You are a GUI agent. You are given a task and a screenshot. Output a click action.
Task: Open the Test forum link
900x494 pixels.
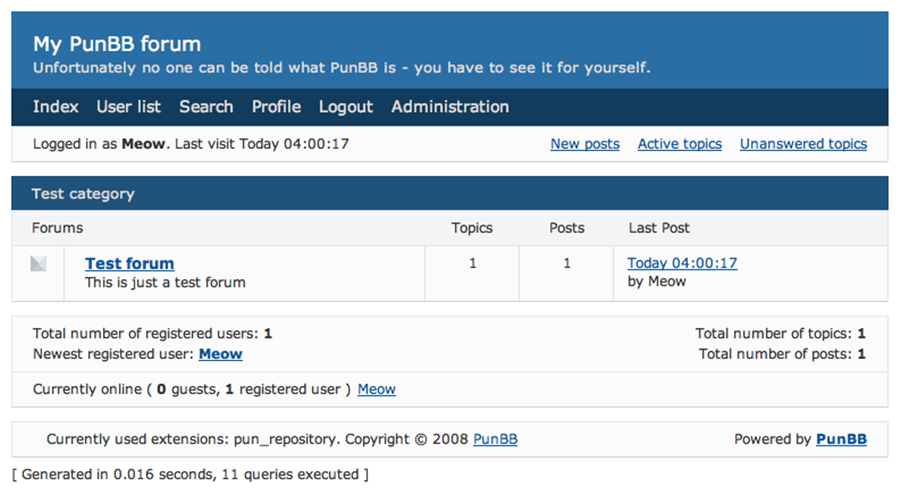pos(129,264)
